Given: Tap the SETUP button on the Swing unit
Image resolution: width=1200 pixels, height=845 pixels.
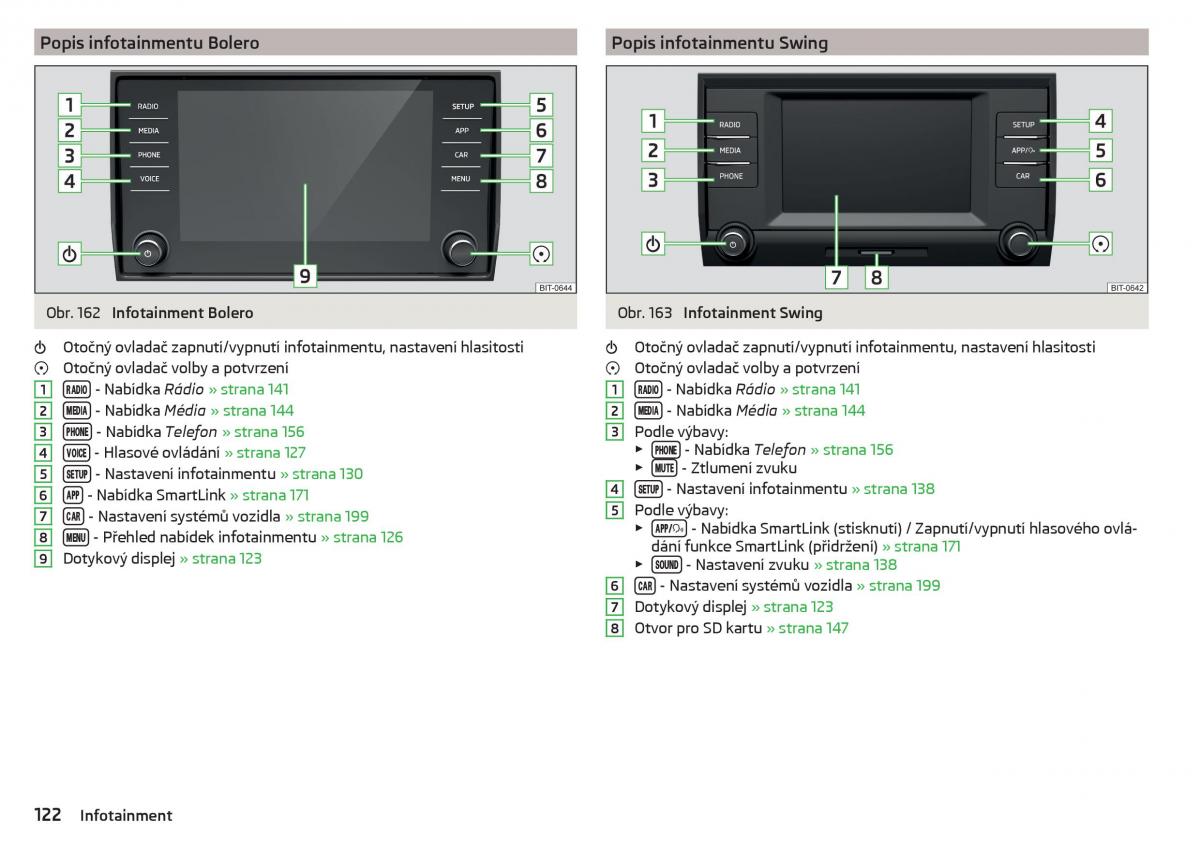Looking at the screenshot, I should click(1023, 125).
